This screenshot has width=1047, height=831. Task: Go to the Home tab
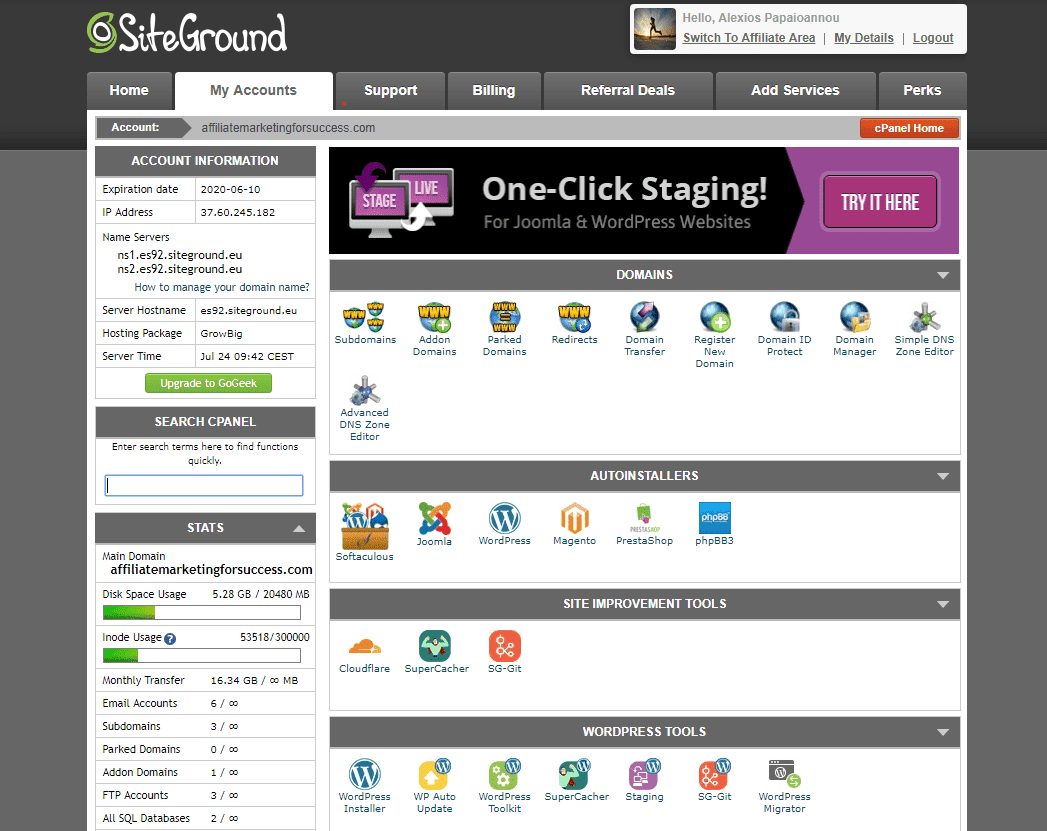point(129,91)
